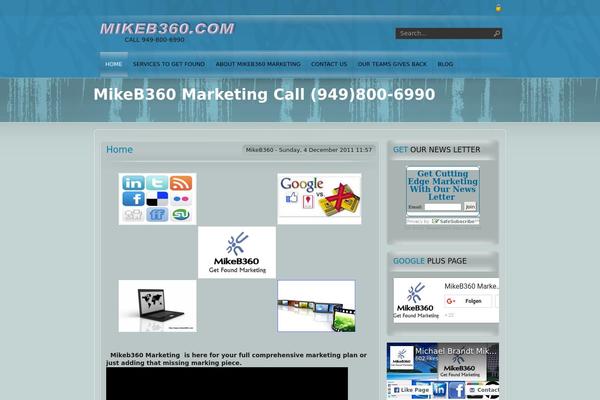
Task: Click the Like Page button
Action: coord(411,390)
